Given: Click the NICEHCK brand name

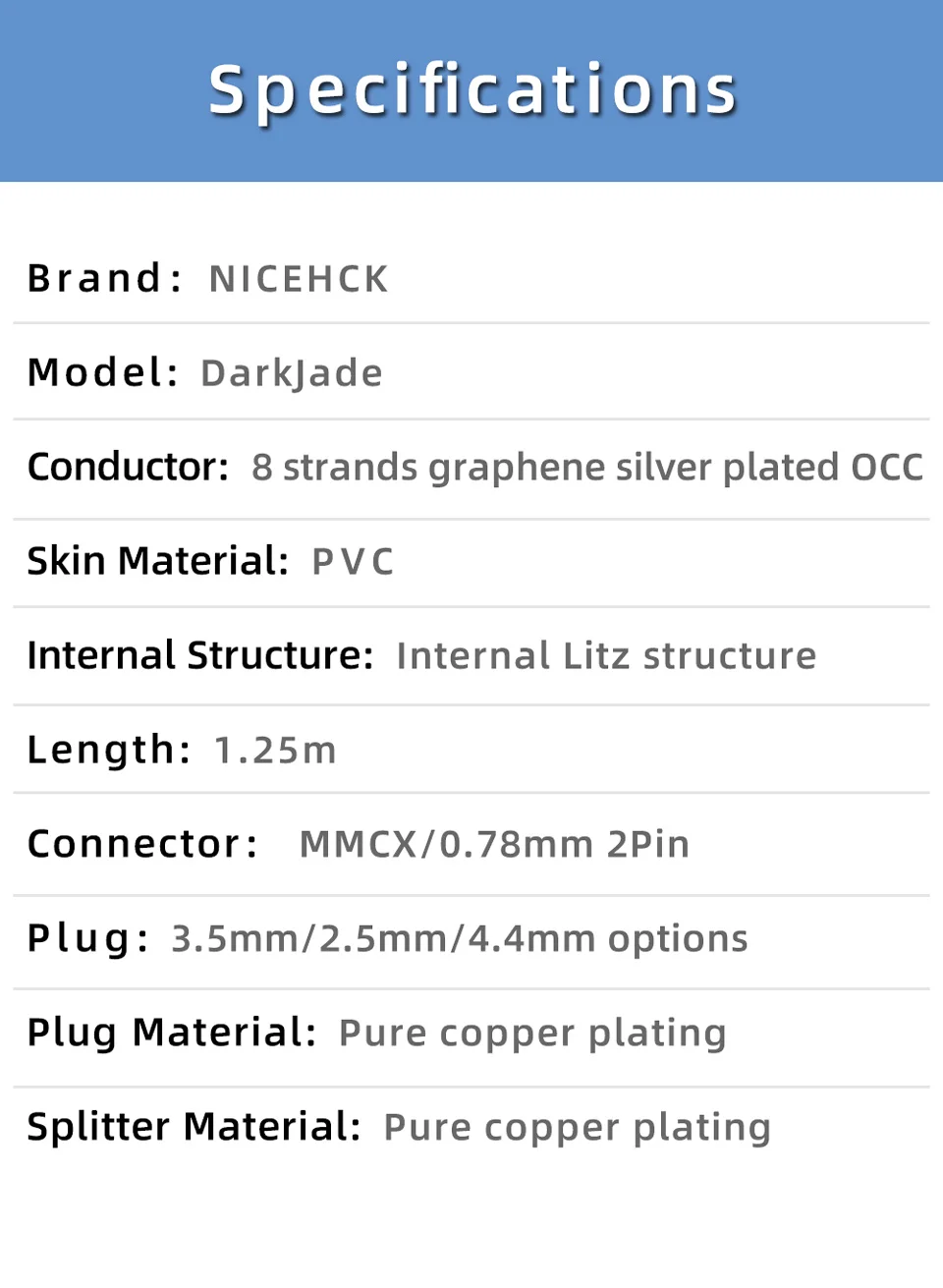Looking at the screenshot, I should 299,279.
